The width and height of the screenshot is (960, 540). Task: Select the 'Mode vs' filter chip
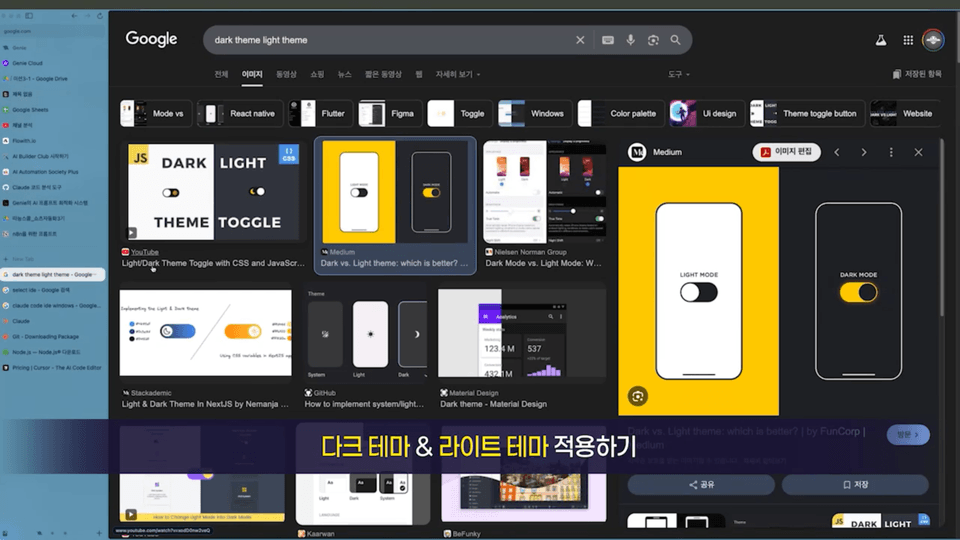coord(155,113)
